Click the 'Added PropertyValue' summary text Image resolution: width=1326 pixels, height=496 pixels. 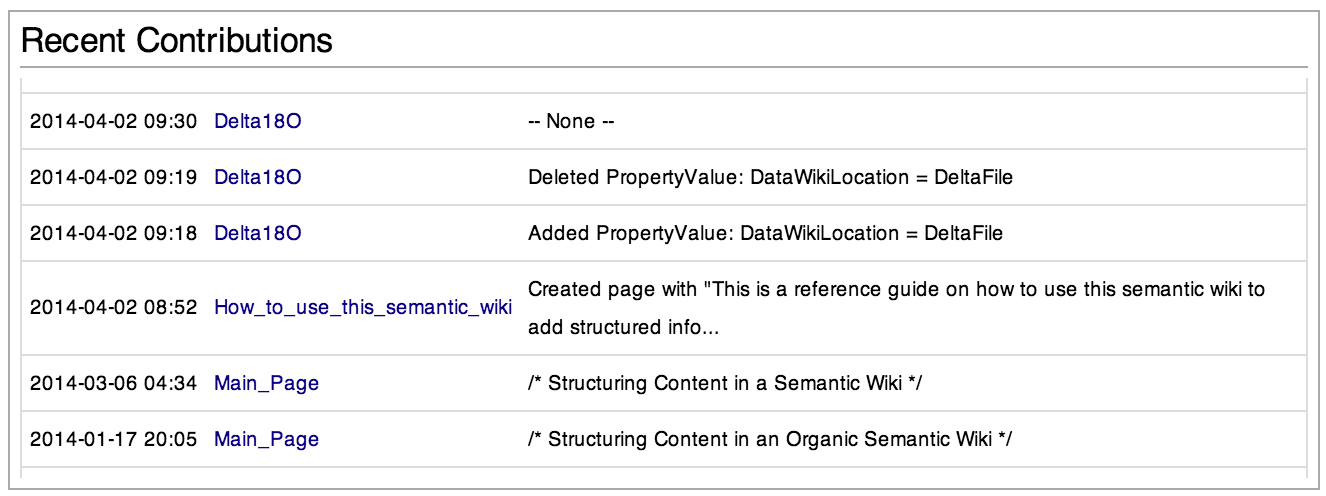[x=765, y=234]
